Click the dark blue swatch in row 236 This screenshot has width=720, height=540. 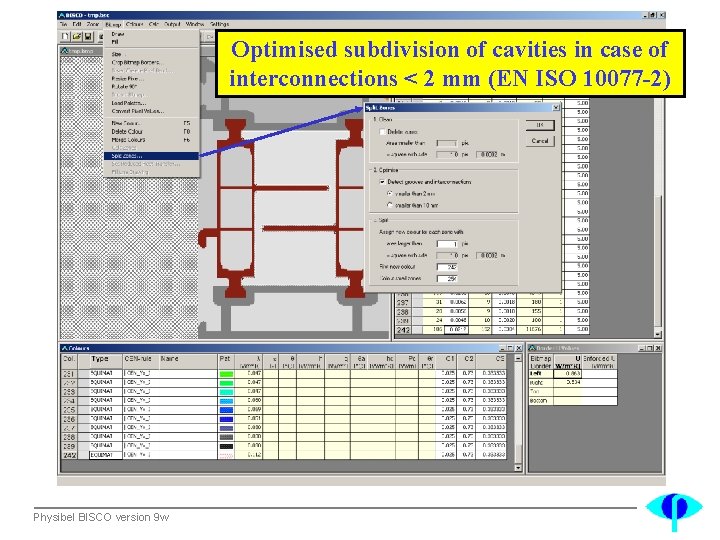click(226, 419)
